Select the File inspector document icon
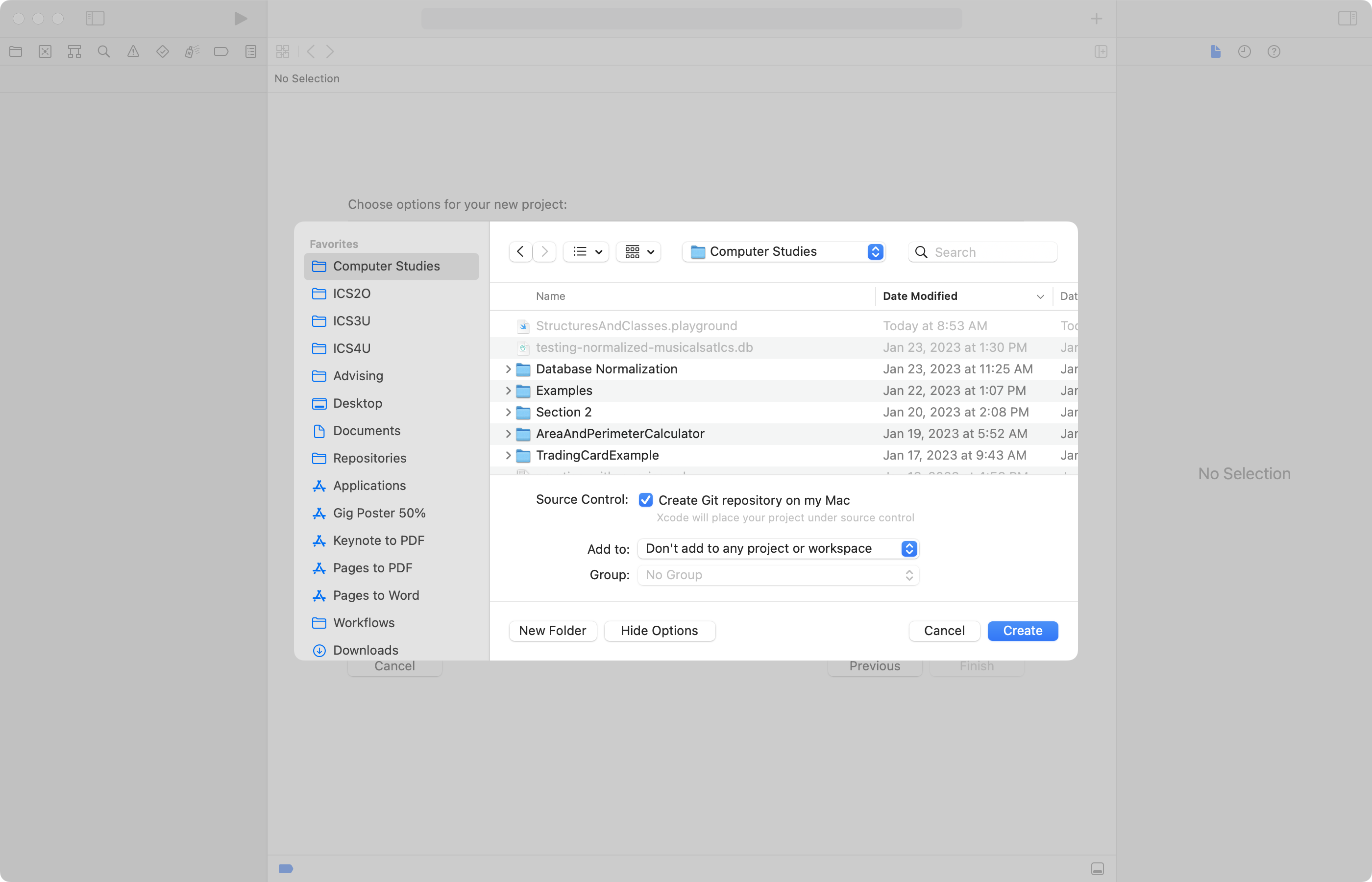The height and width of the screenshot is (882, 1372). coord(1215,51)
